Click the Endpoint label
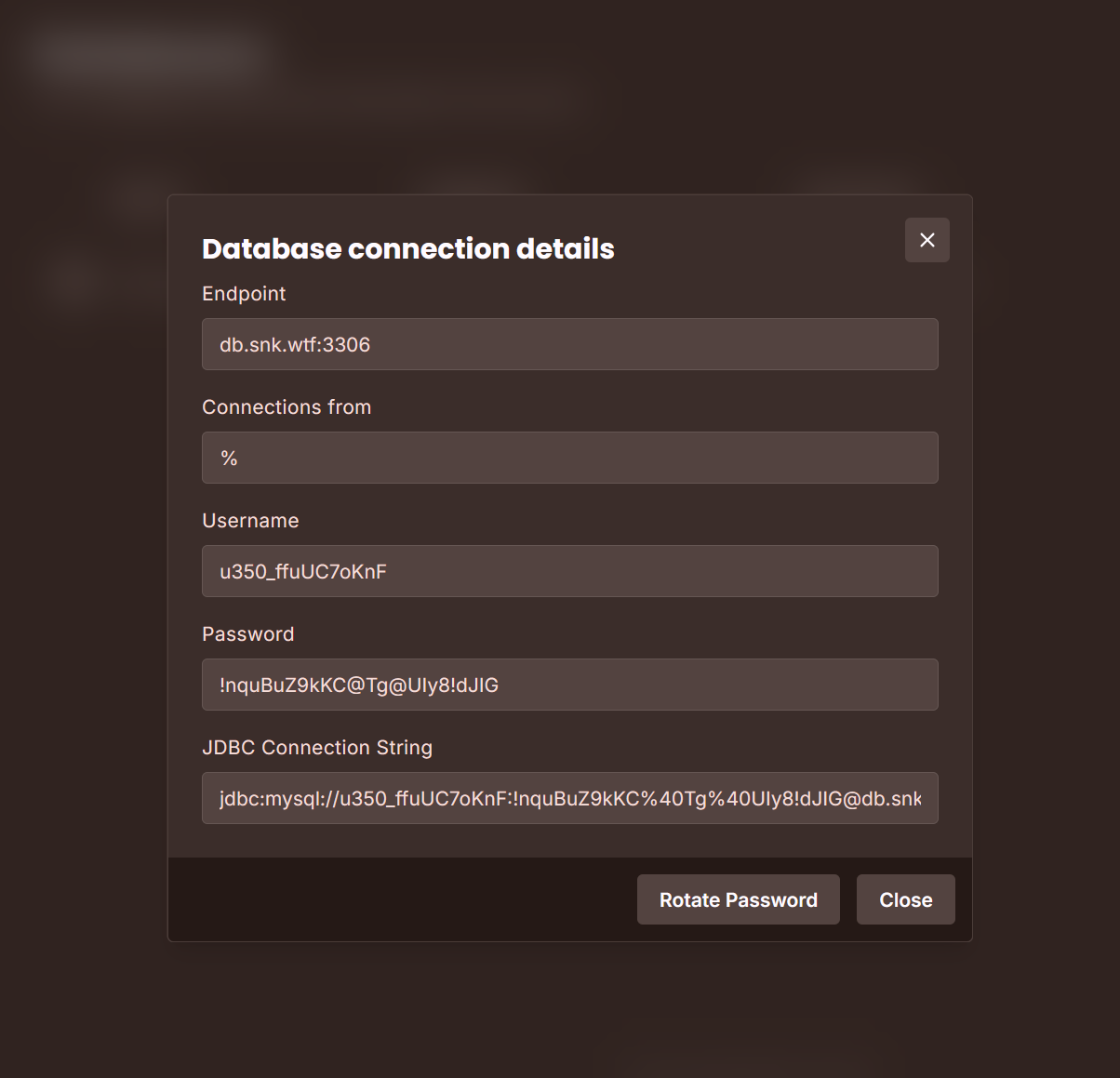The width and height of the screenshot is (1120, 1078). pos(244,294)
